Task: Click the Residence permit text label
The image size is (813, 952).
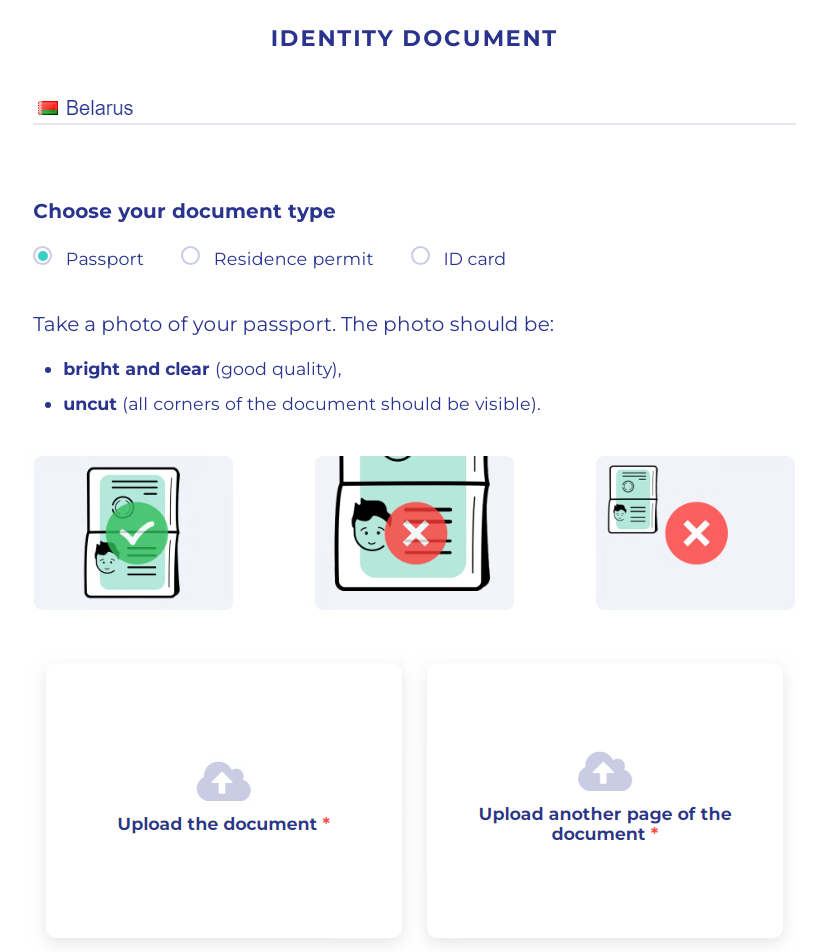Action: pos(293,259)
